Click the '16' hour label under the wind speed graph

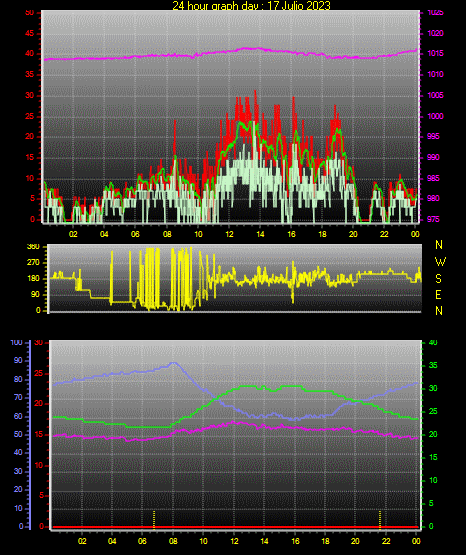[x=291, y=234]
